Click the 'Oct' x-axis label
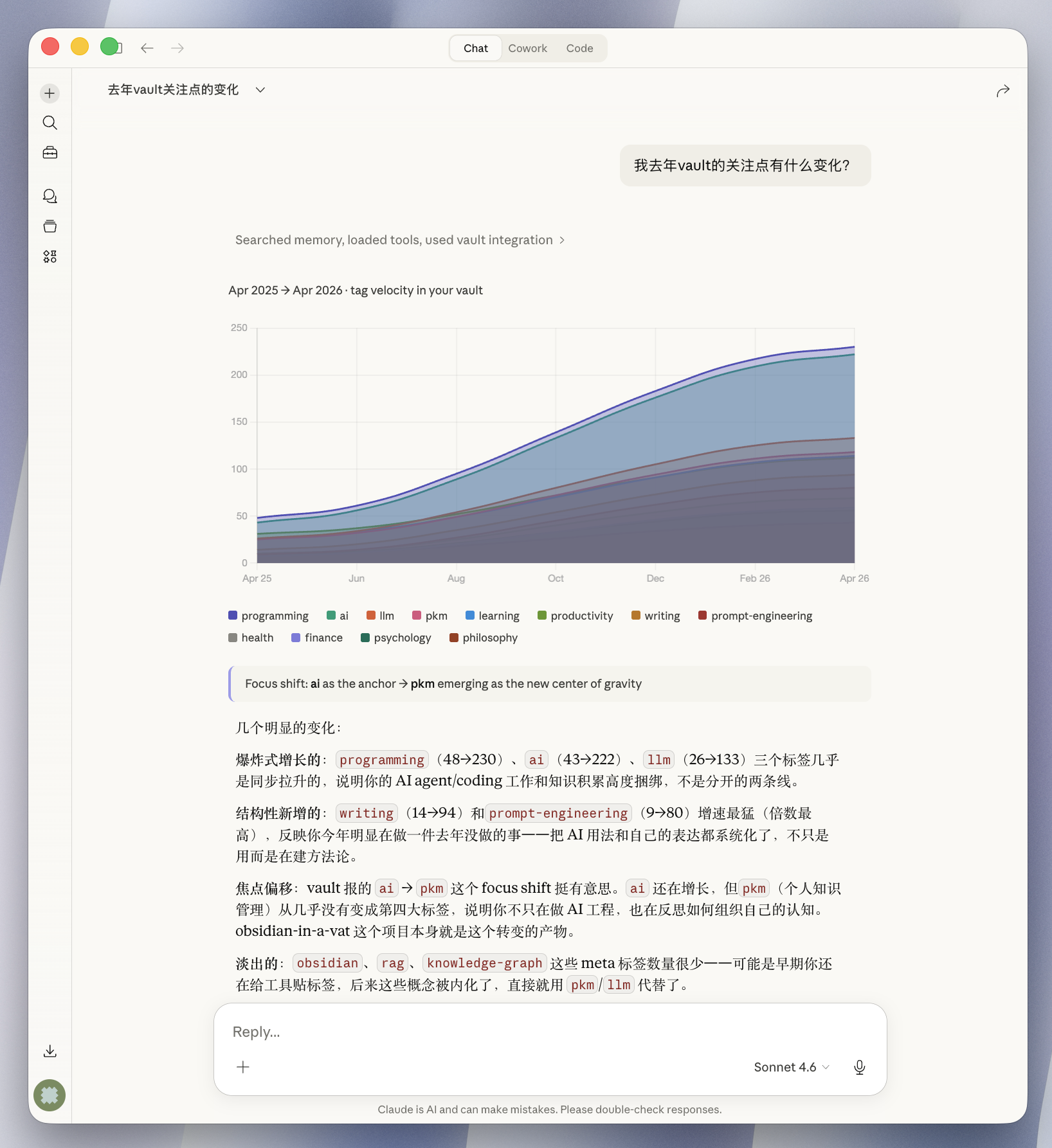The height and width of the screenshot is (1148, 1052). tap(556, 578)
